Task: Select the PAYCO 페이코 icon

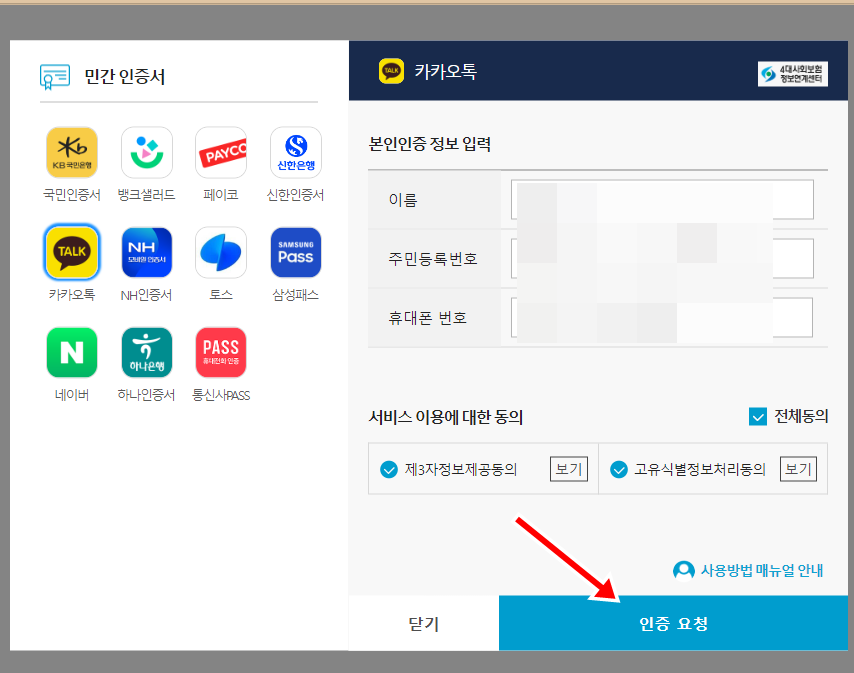Action: pos(221,152)
